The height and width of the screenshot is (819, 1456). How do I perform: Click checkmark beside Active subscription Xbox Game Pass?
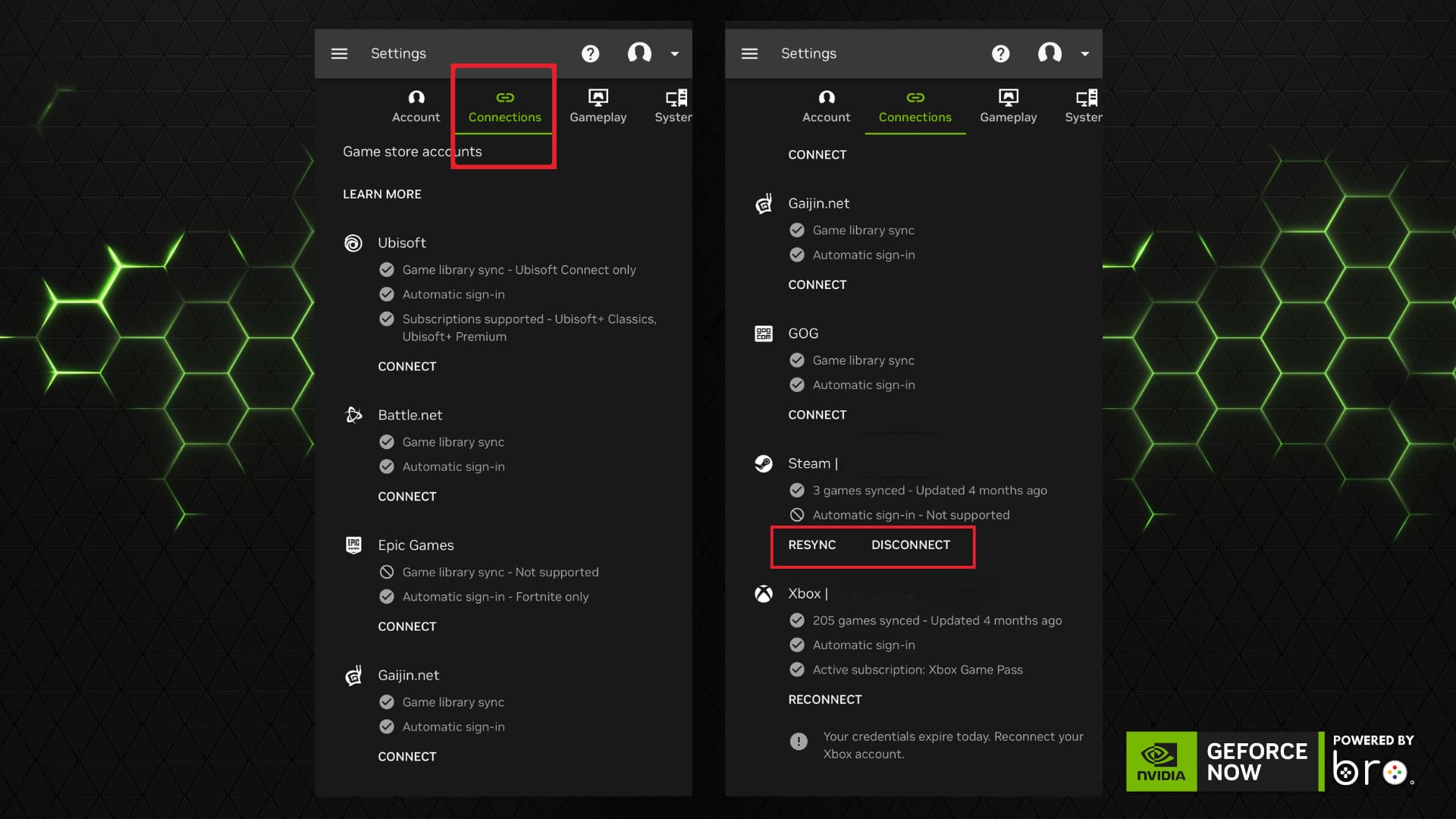(x=796, y=670)
